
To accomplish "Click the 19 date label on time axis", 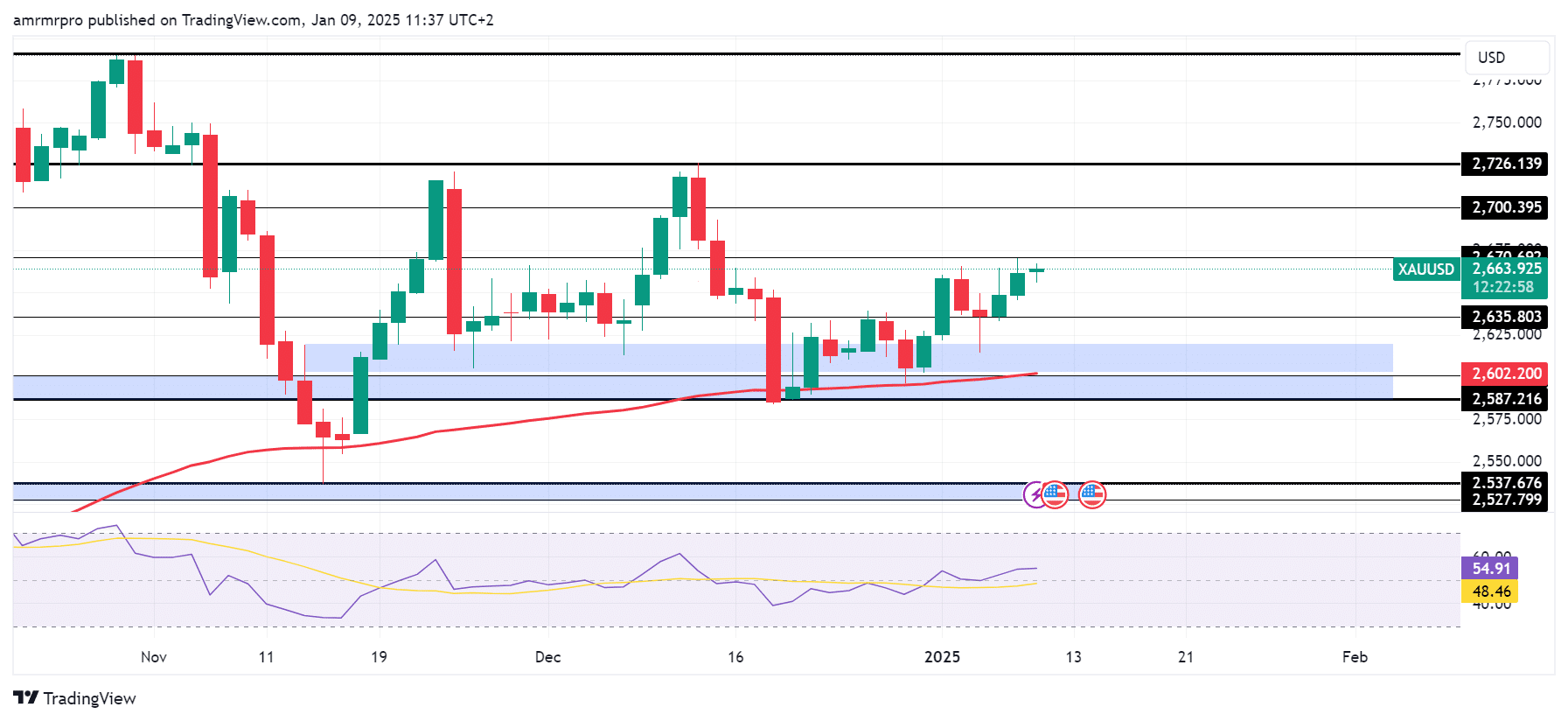I will click(x=379, y=657).
